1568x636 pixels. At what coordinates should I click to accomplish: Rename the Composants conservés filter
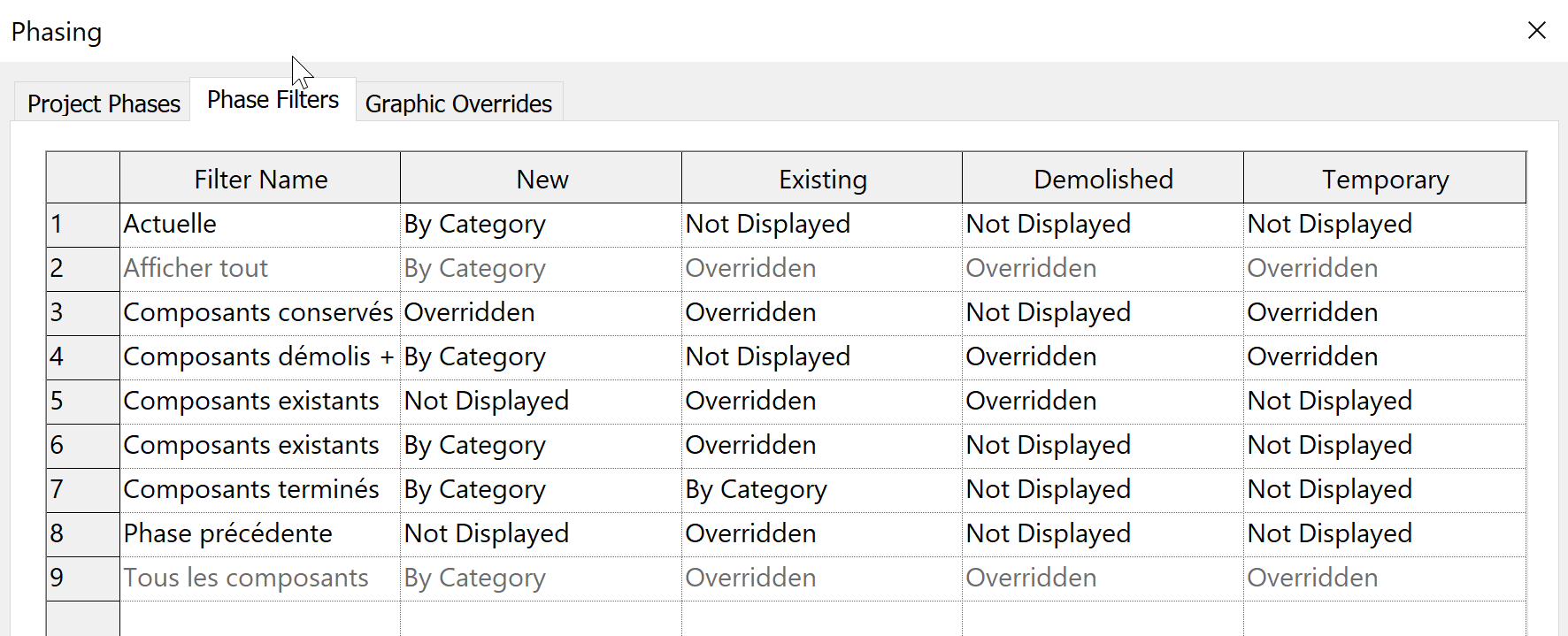[258, 312]
